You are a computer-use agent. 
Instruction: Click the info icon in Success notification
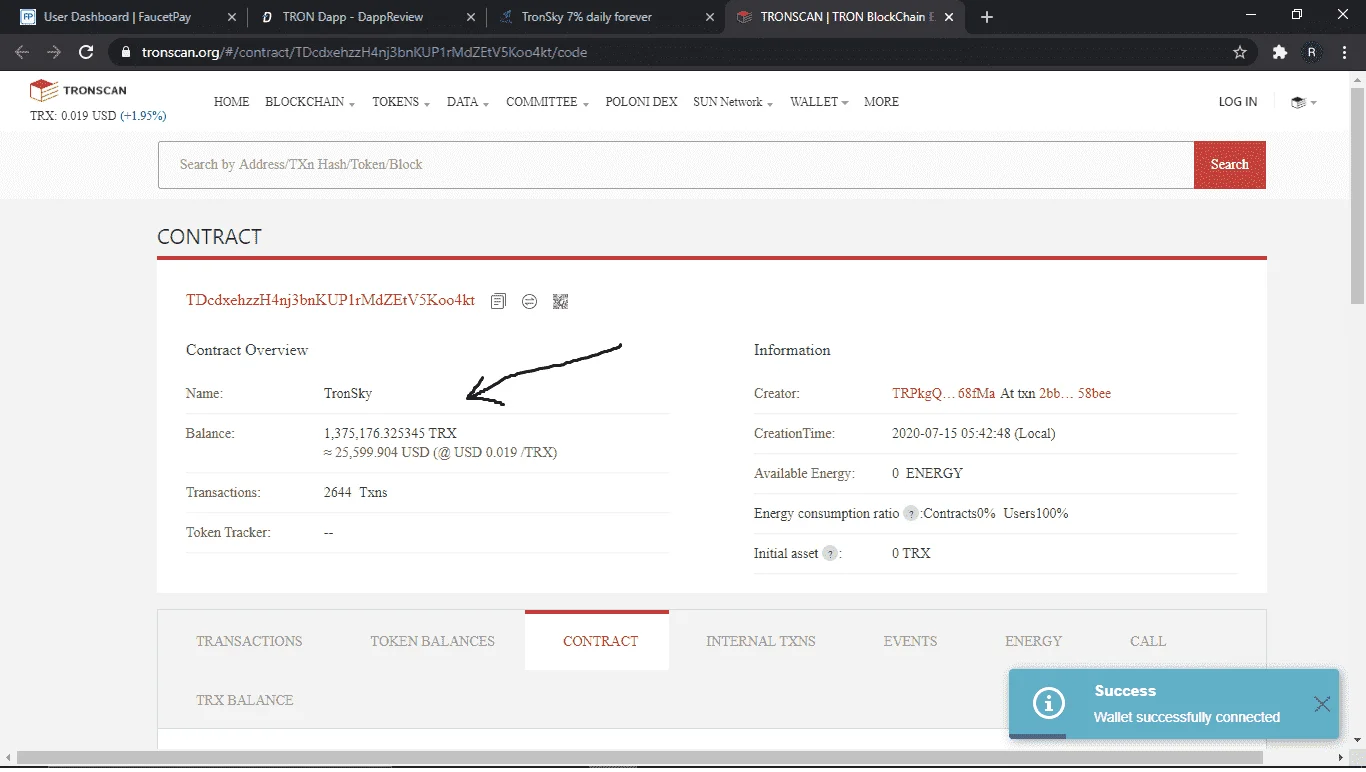(1048, 703)
